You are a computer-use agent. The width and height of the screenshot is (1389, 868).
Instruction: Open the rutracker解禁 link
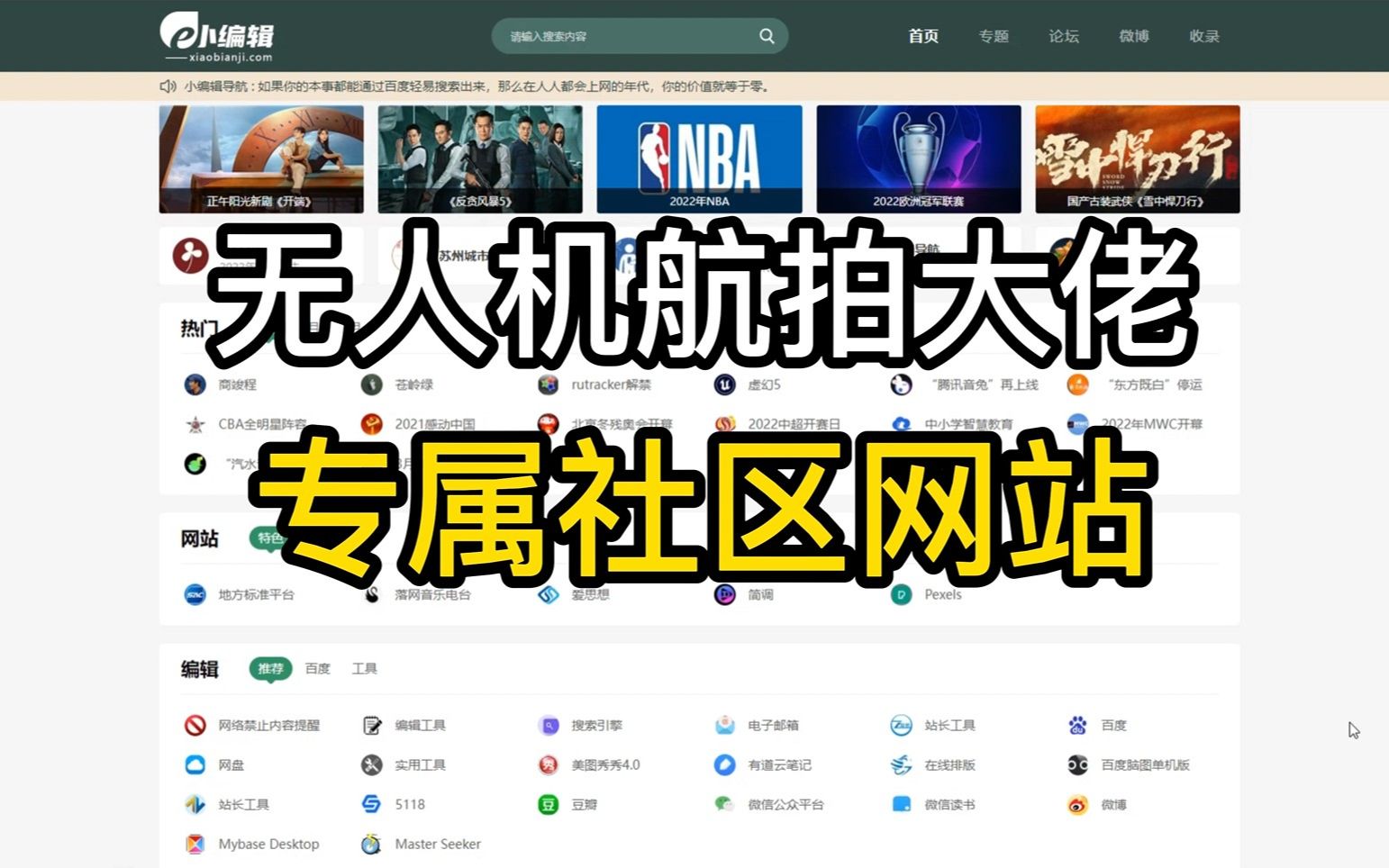click(x=611, y=384)
